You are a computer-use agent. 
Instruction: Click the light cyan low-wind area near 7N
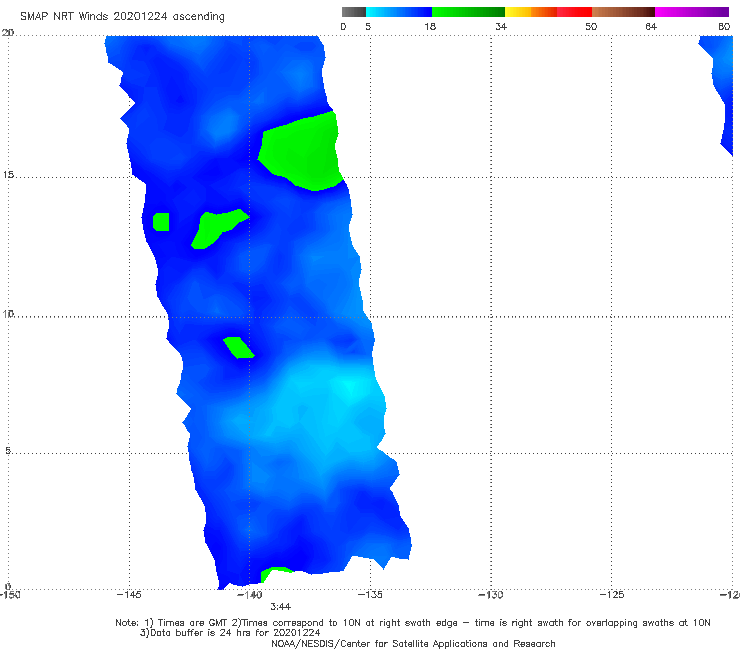349,387
